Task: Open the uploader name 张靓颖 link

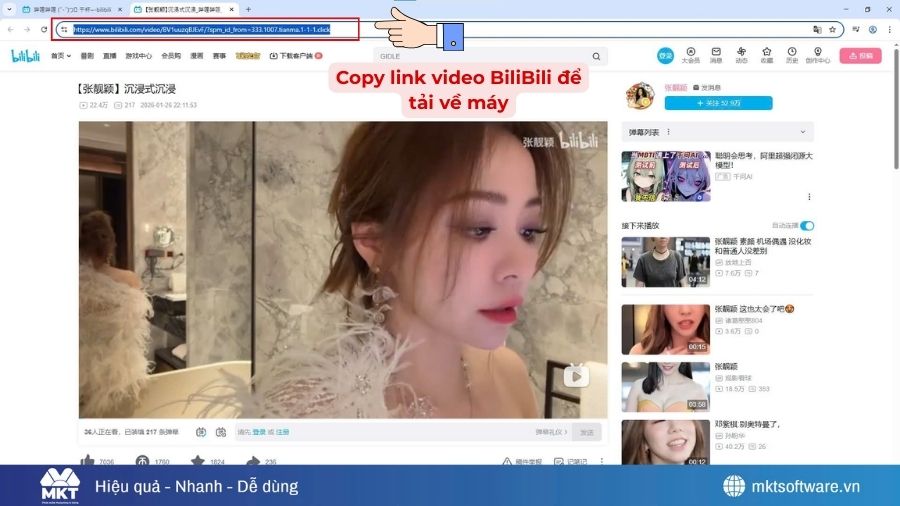Action: 676,88
